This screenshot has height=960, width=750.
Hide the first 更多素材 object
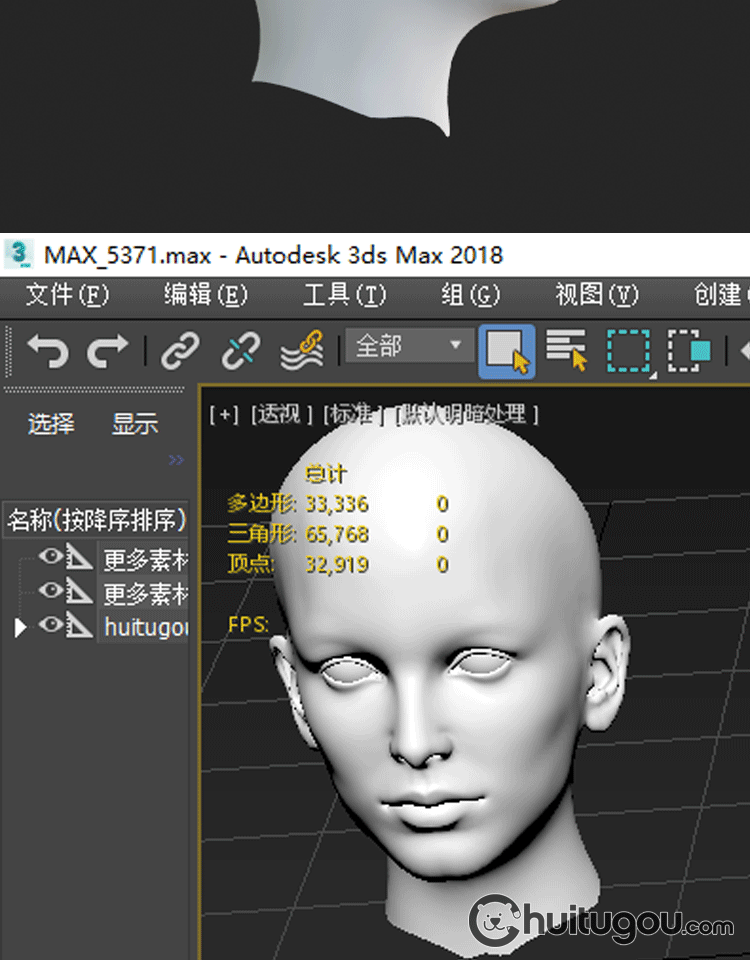pyautogui.click(x=51, y=556)
